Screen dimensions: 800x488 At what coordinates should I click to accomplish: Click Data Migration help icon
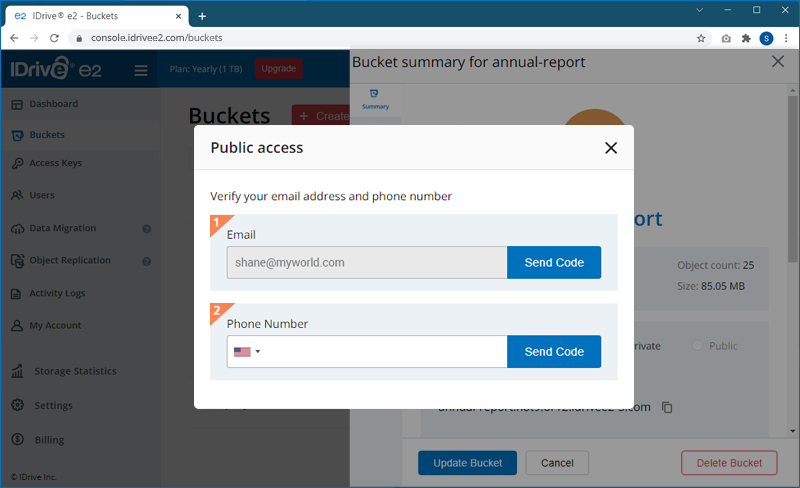(x=147, y=229)
